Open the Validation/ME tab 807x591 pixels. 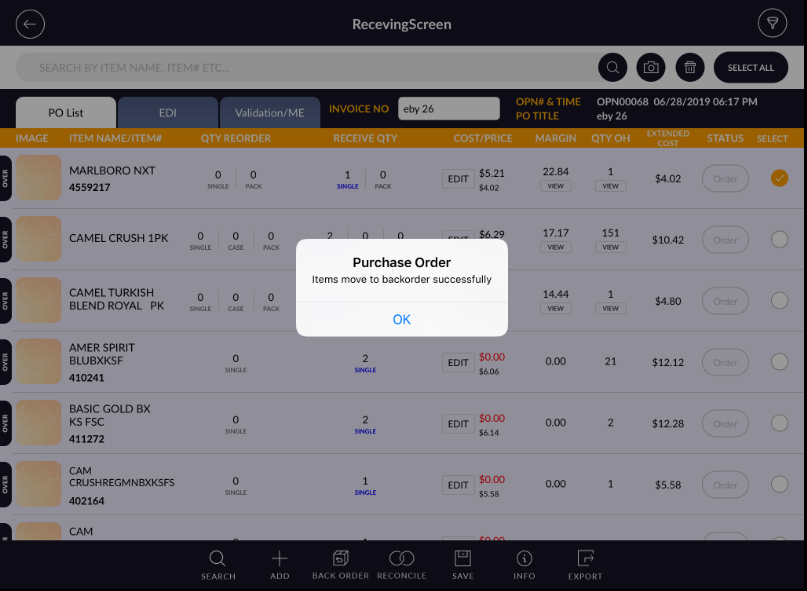pos(269,113)
